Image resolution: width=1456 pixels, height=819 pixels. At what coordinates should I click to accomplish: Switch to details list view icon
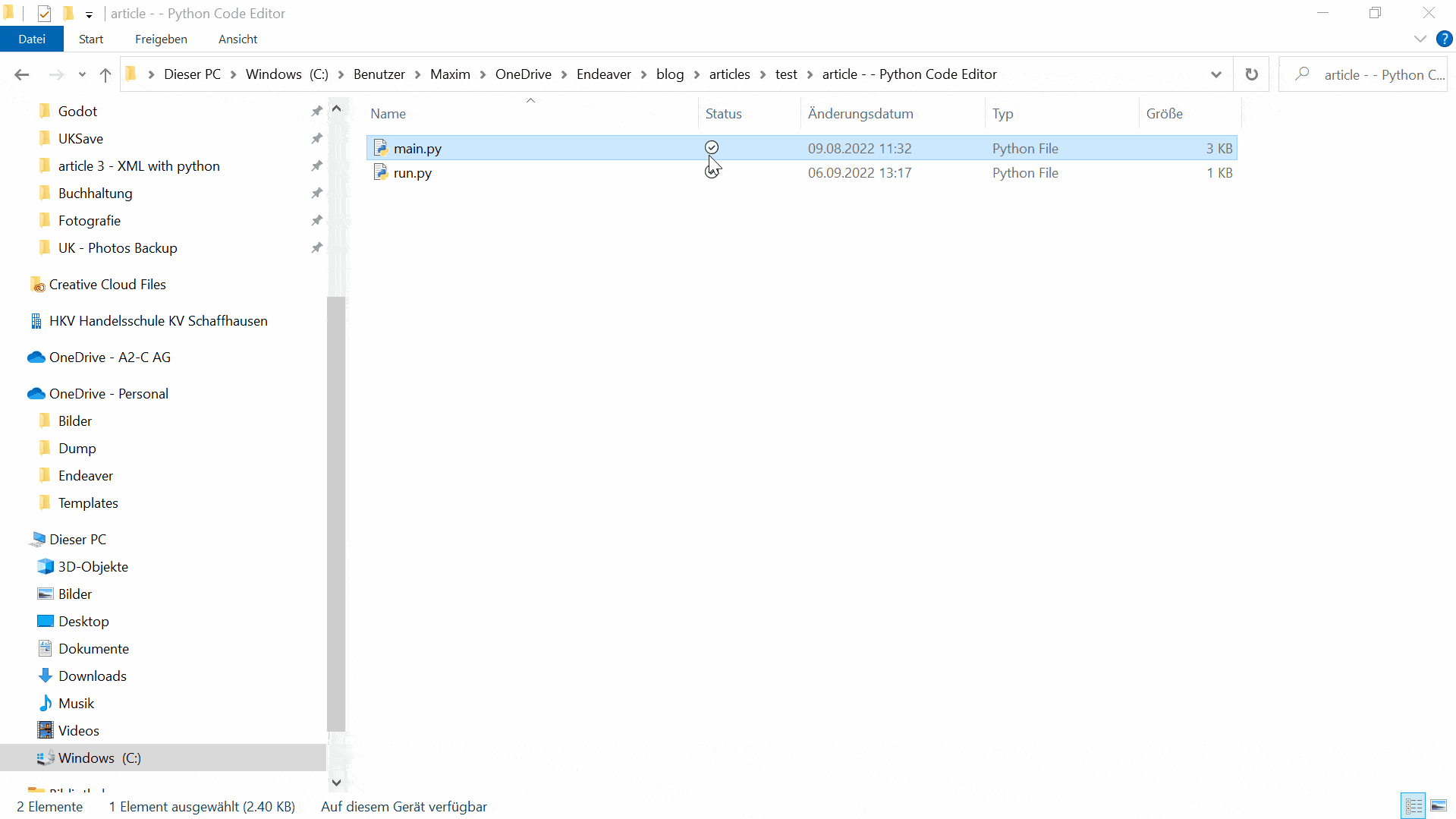(x=1414, y=806)
